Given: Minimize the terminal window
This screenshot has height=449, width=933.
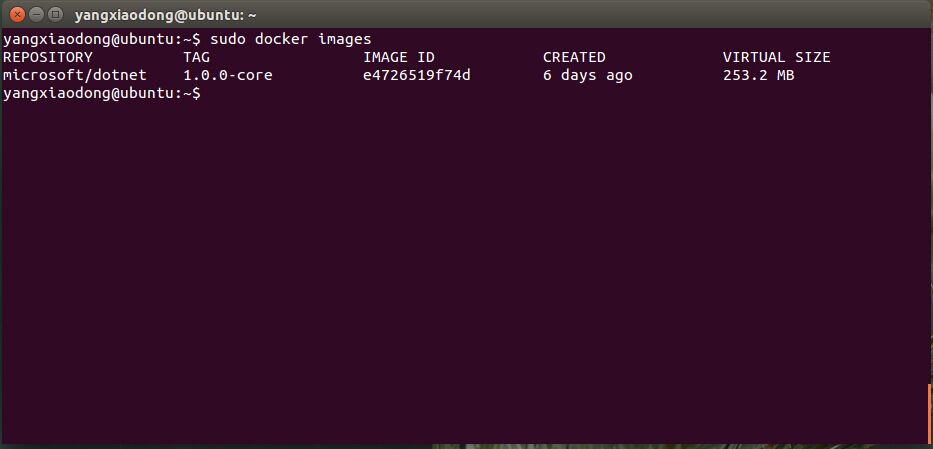Looking at the screenshot, I should pos(35,15).
